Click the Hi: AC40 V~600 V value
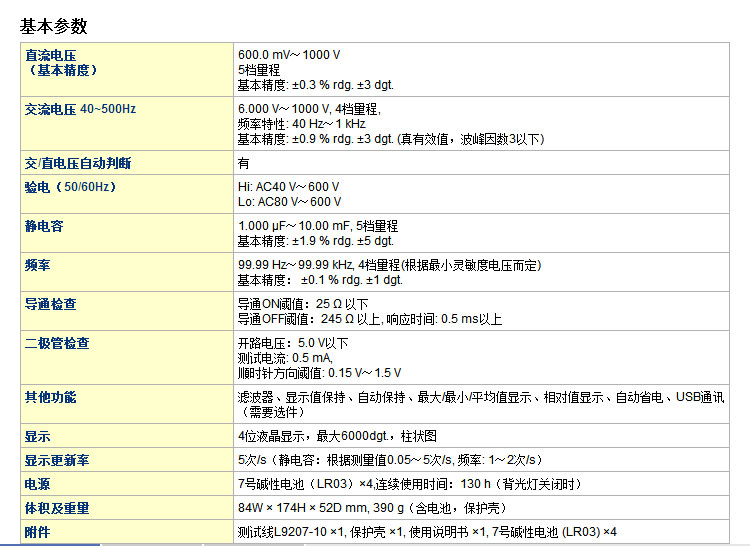750x558 pixels. click(288, 187)
